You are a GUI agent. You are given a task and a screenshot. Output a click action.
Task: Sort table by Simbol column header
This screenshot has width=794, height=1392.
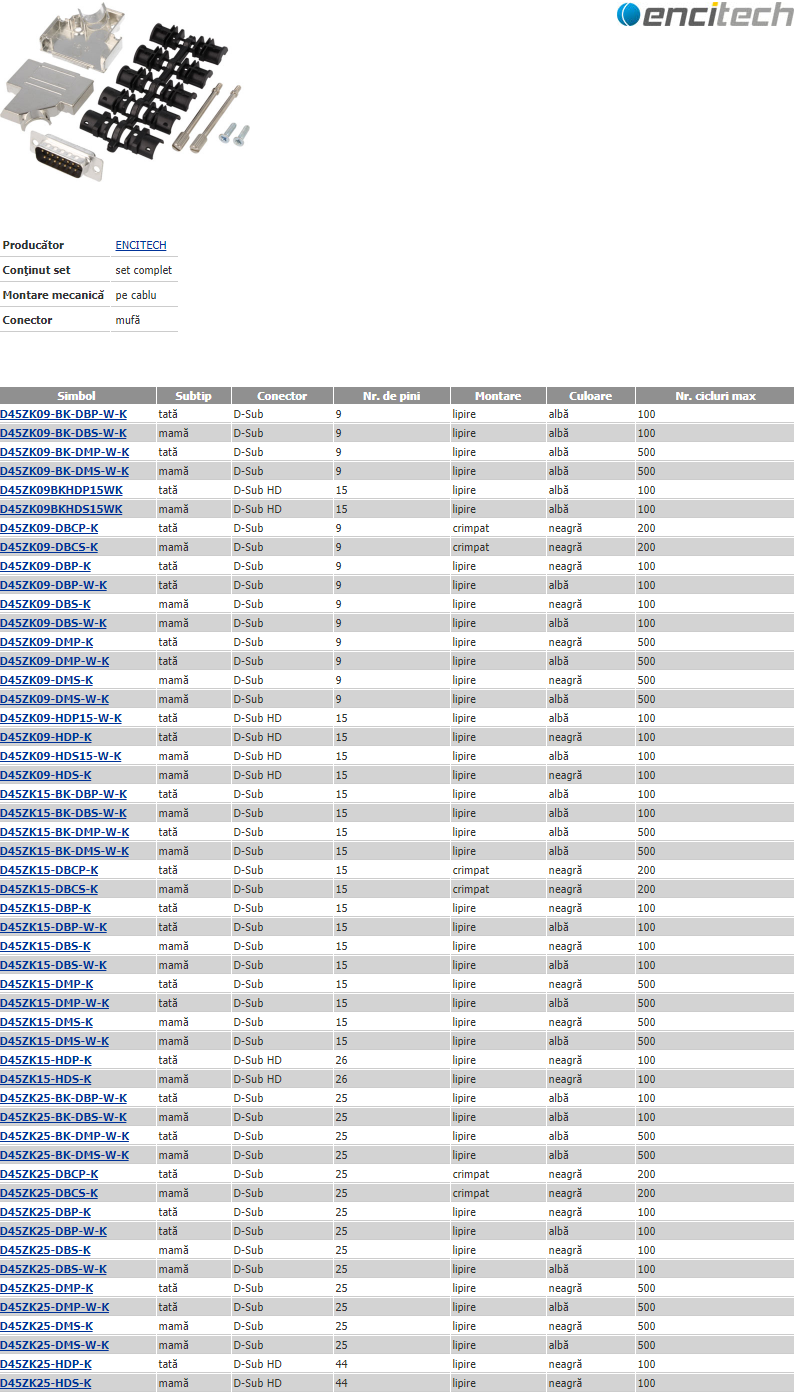click(77, 396)
